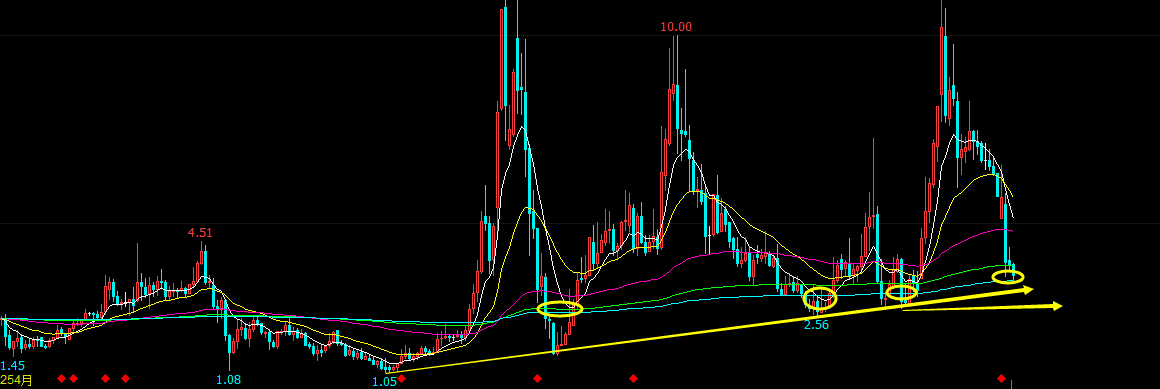Viewport: 1160px width, 389px height.
Task: Select the yellow ellipse above the 2.56 label
Action: [x=820, y=299]
